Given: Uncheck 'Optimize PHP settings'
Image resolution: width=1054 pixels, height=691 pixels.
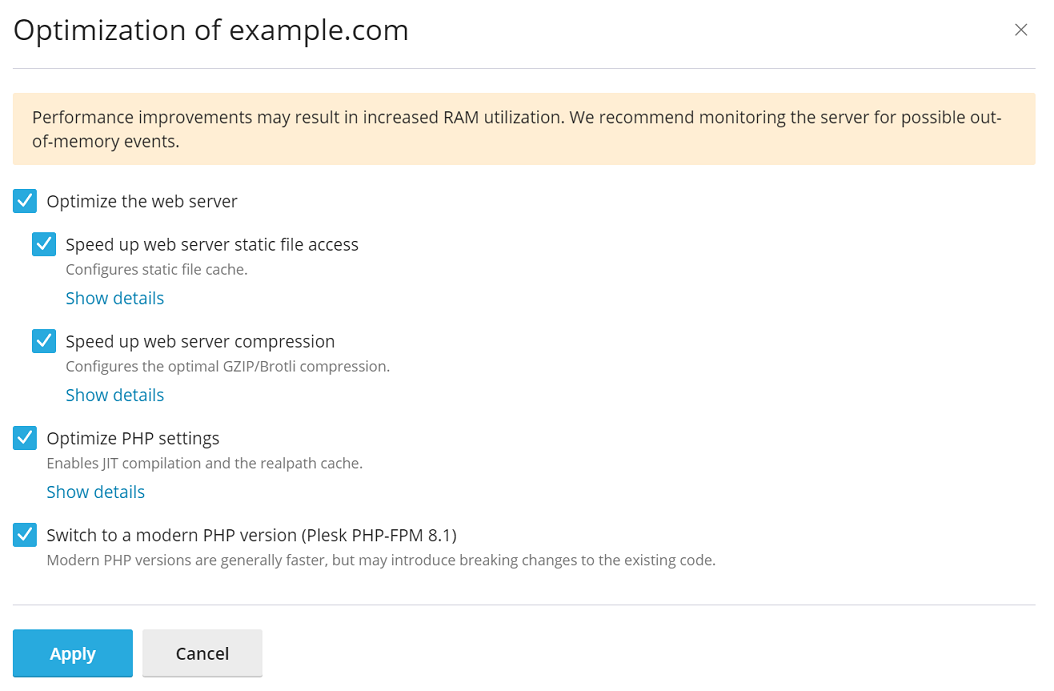Looking at the screenshot, I should (x=24, y=438).
